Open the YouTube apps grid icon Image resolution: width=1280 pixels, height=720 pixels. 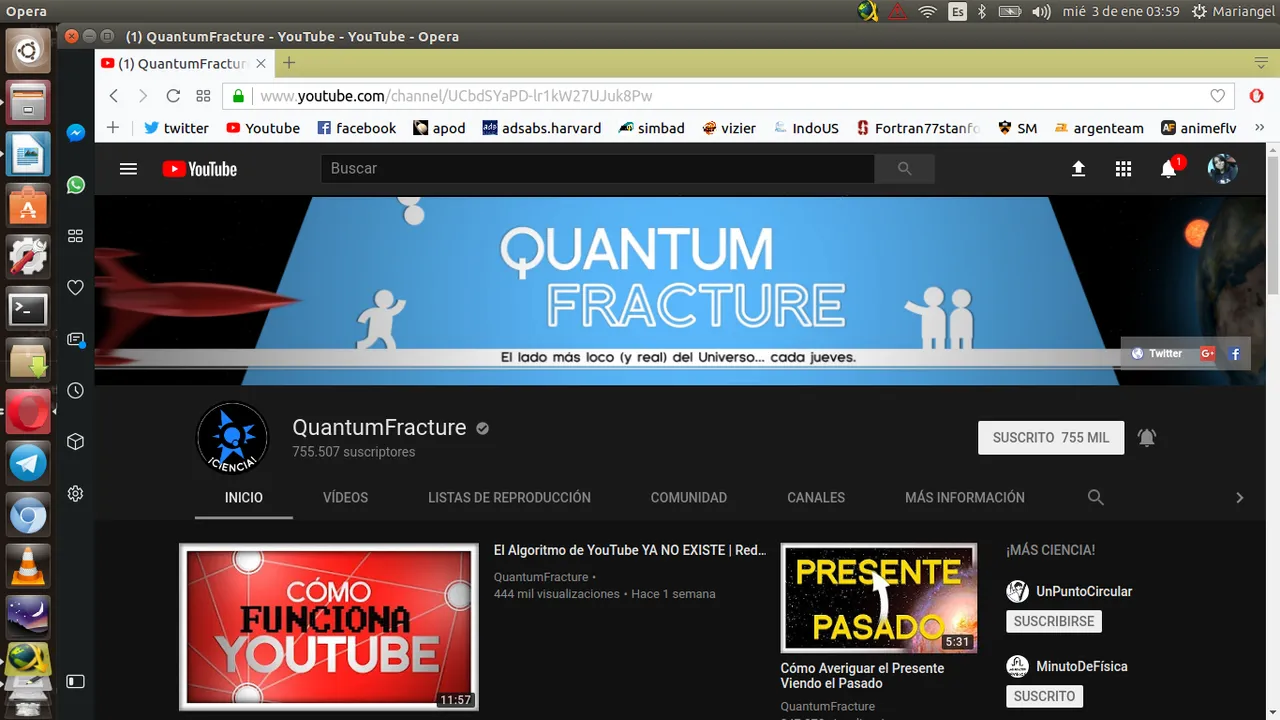click(x=1123, y=169)
